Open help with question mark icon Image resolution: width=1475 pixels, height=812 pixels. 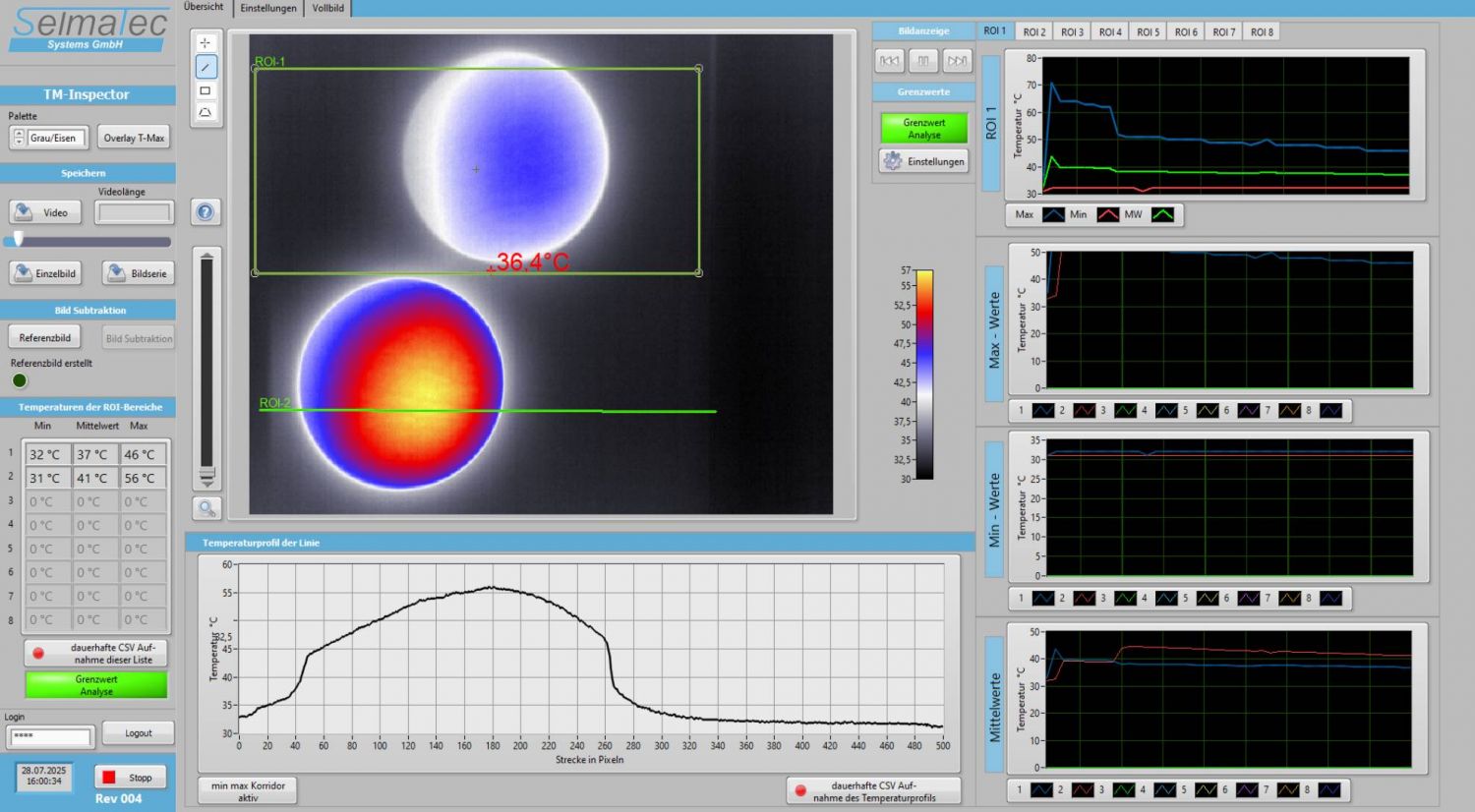pos(206,211)
